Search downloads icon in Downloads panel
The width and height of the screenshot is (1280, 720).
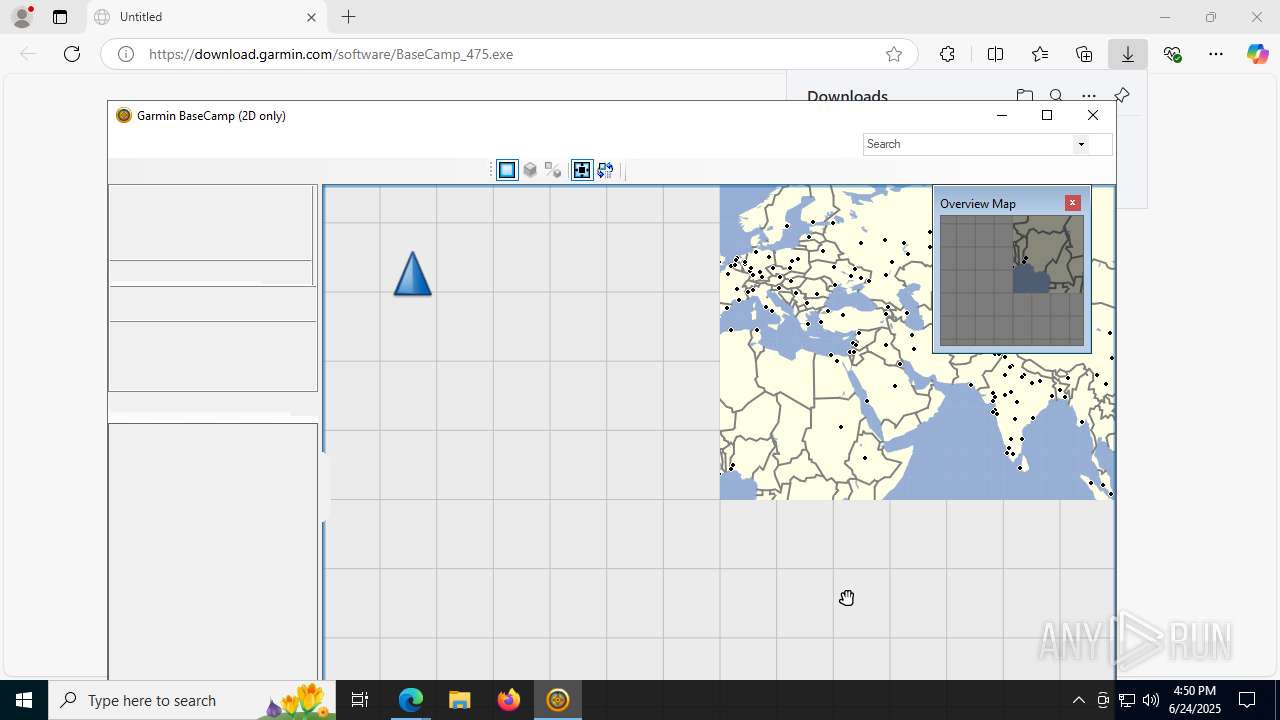coord(1056,96)
